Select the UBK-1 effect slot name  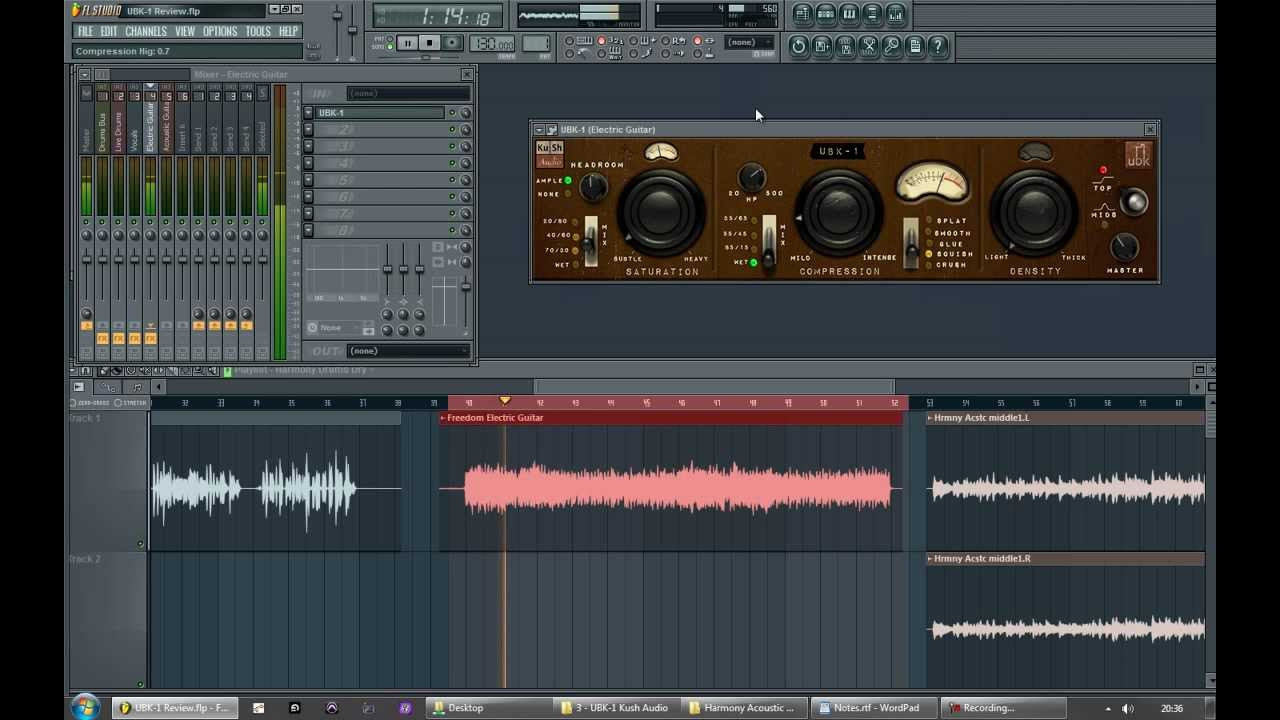point(380,113)
